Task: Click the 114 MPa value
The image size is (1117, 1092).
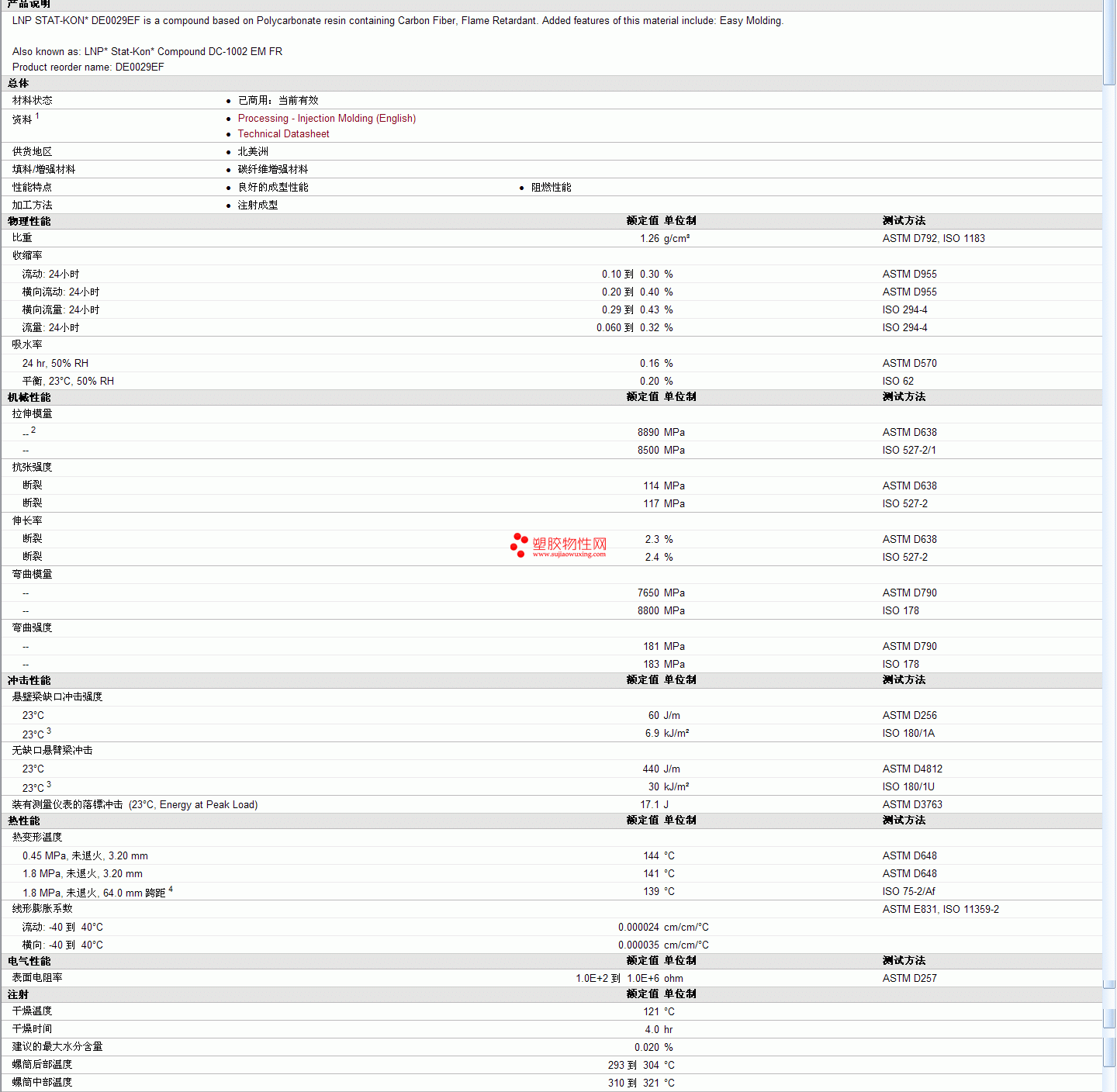Action: tap(664, 486)
